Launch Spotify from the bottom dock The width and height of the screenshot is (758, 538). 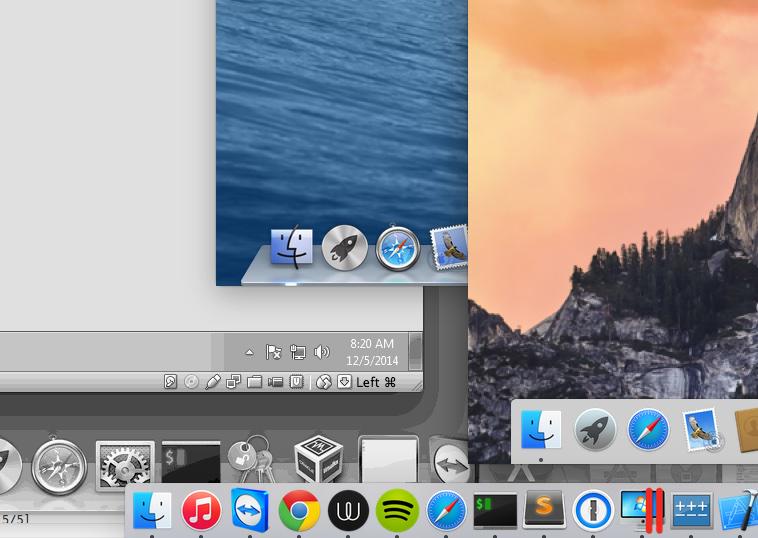pos(397,511)
